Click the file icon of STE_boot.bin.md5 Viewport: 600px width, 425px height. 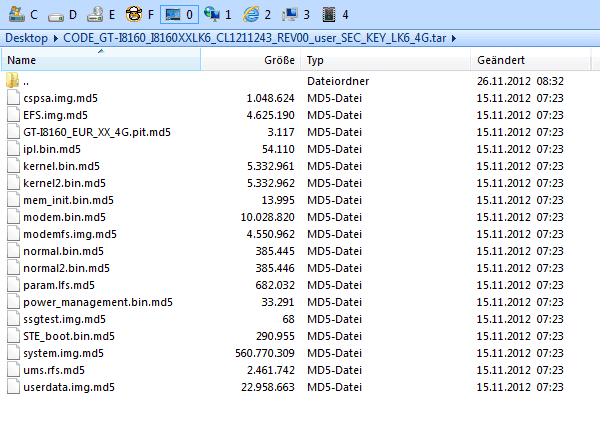point(13,336)
